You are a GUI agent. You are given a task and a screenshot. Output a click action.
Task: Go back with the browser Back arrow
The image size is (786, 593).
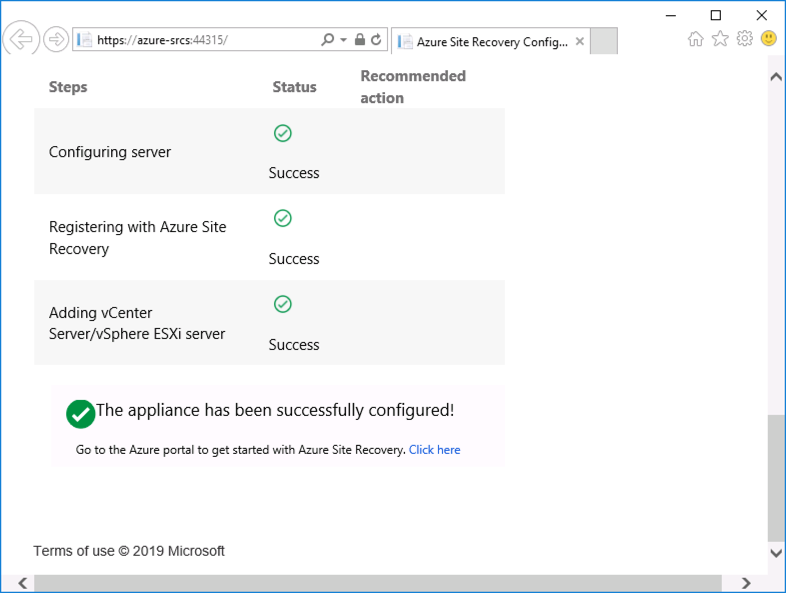point(21,38)
